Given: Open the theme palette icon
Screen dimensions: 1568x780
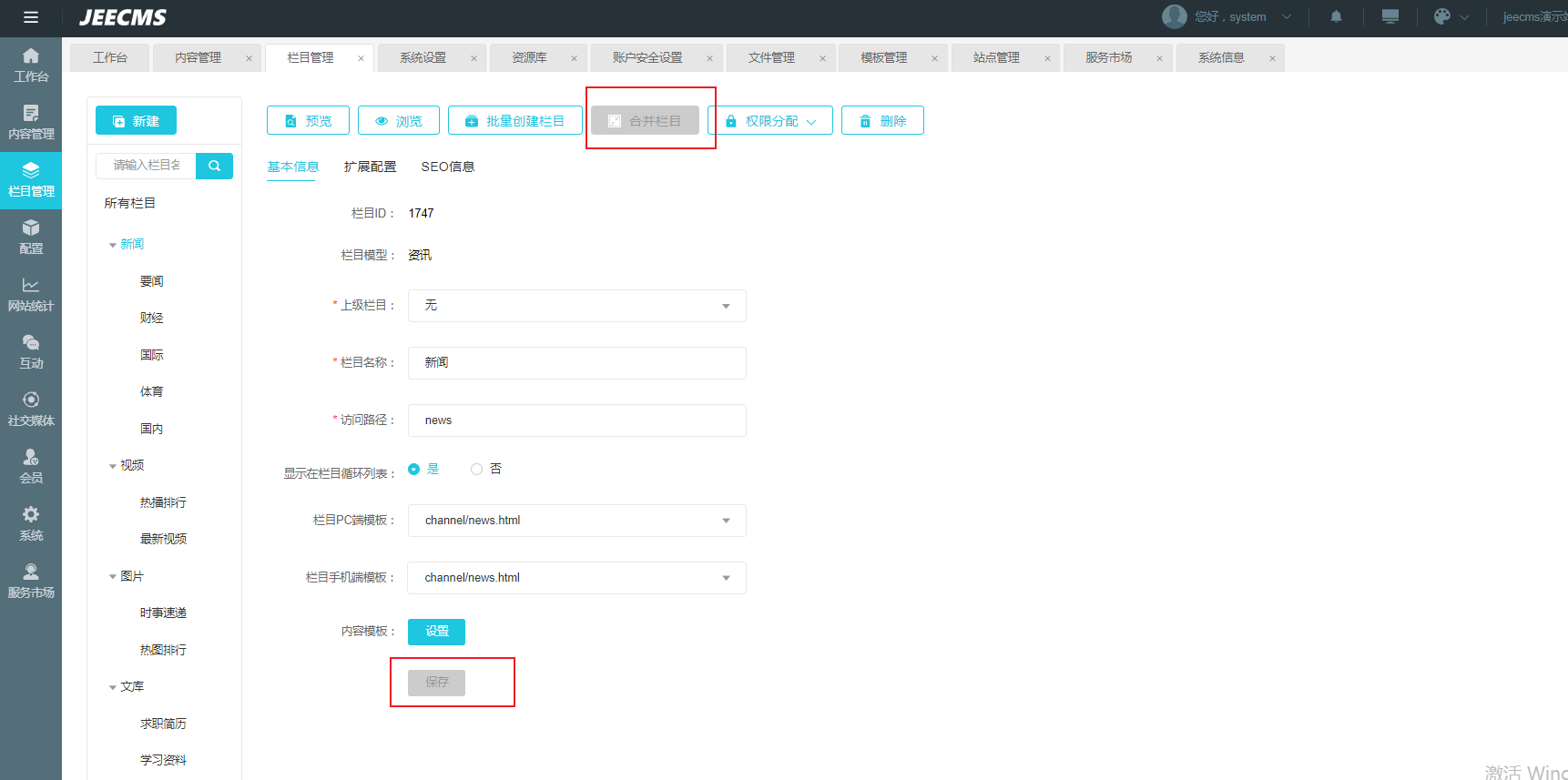Looking at the screenshot, I should coord(1441,16).
